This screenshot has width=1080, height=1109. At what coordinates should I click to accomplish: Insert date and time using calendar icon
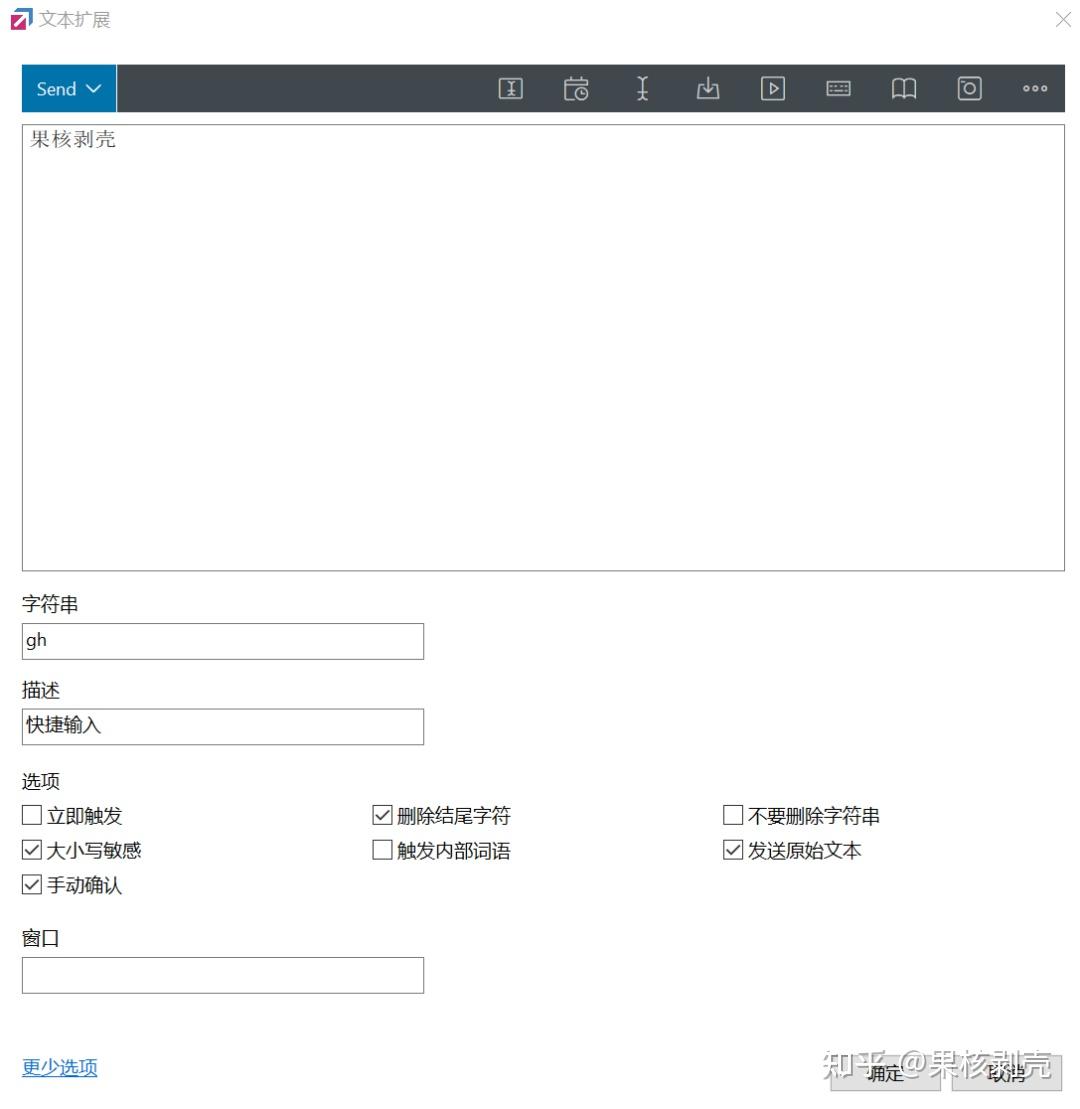click(x=576, y=88)
